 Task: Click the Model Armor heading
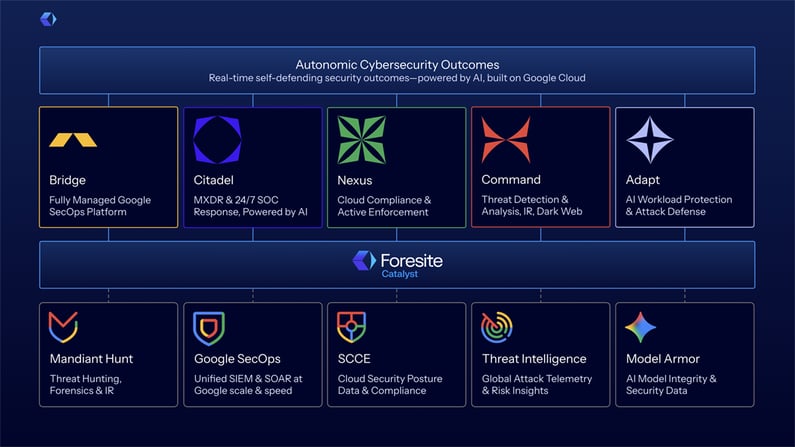pyautogui.click(x=663, y=359)
